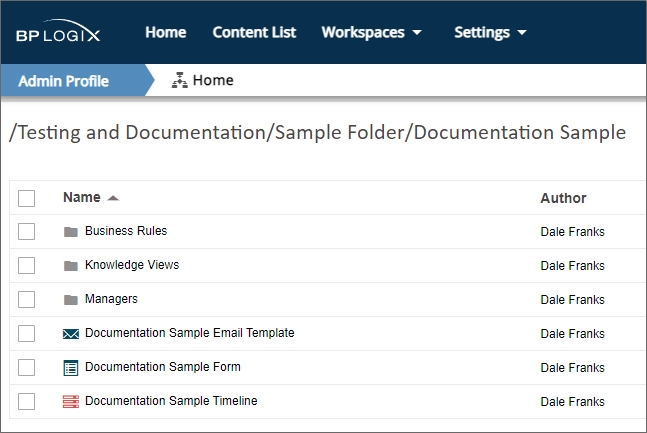The image size is (647, 433).
Task: Click the Managers folder icon
Action: (70, 300)
